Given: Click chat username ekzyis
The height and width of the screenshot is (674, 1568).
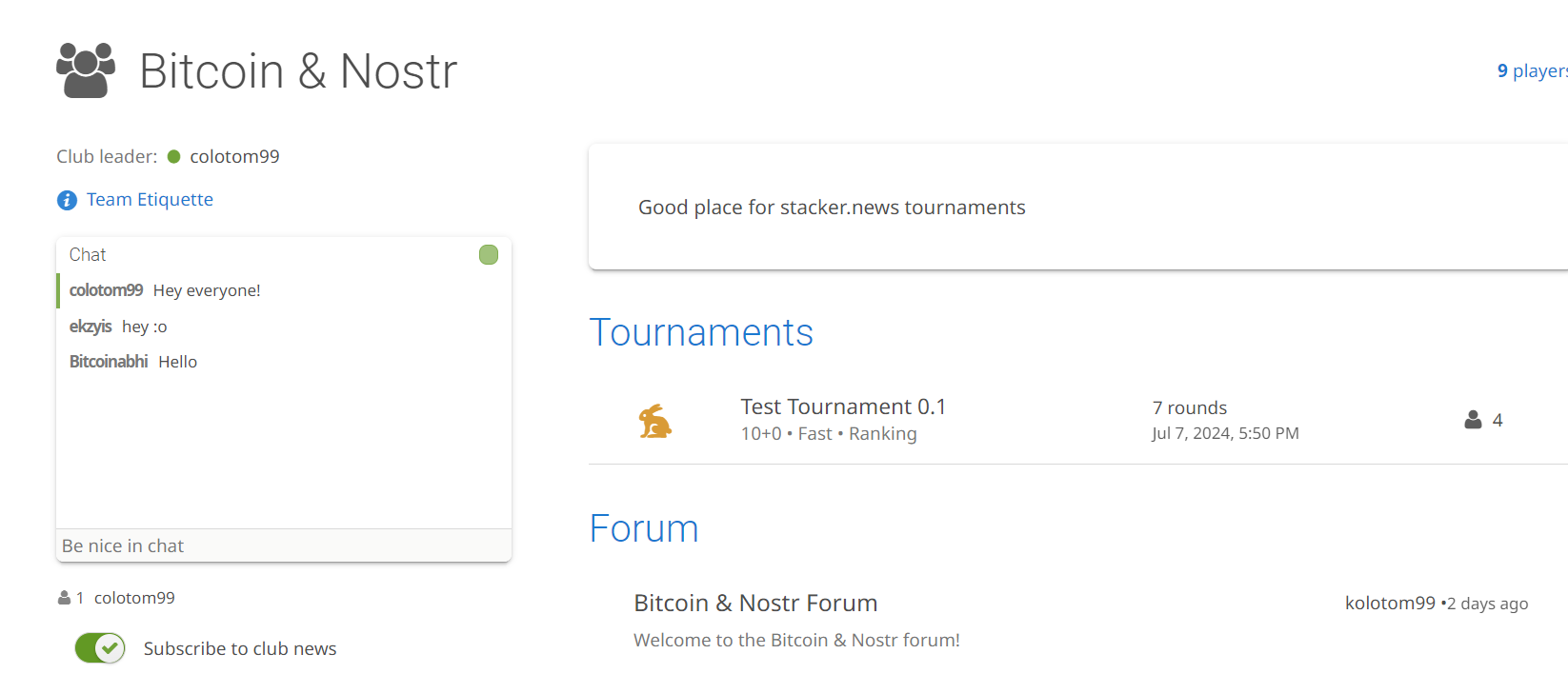Looking at the screenshot, I should tap(90, 327).
